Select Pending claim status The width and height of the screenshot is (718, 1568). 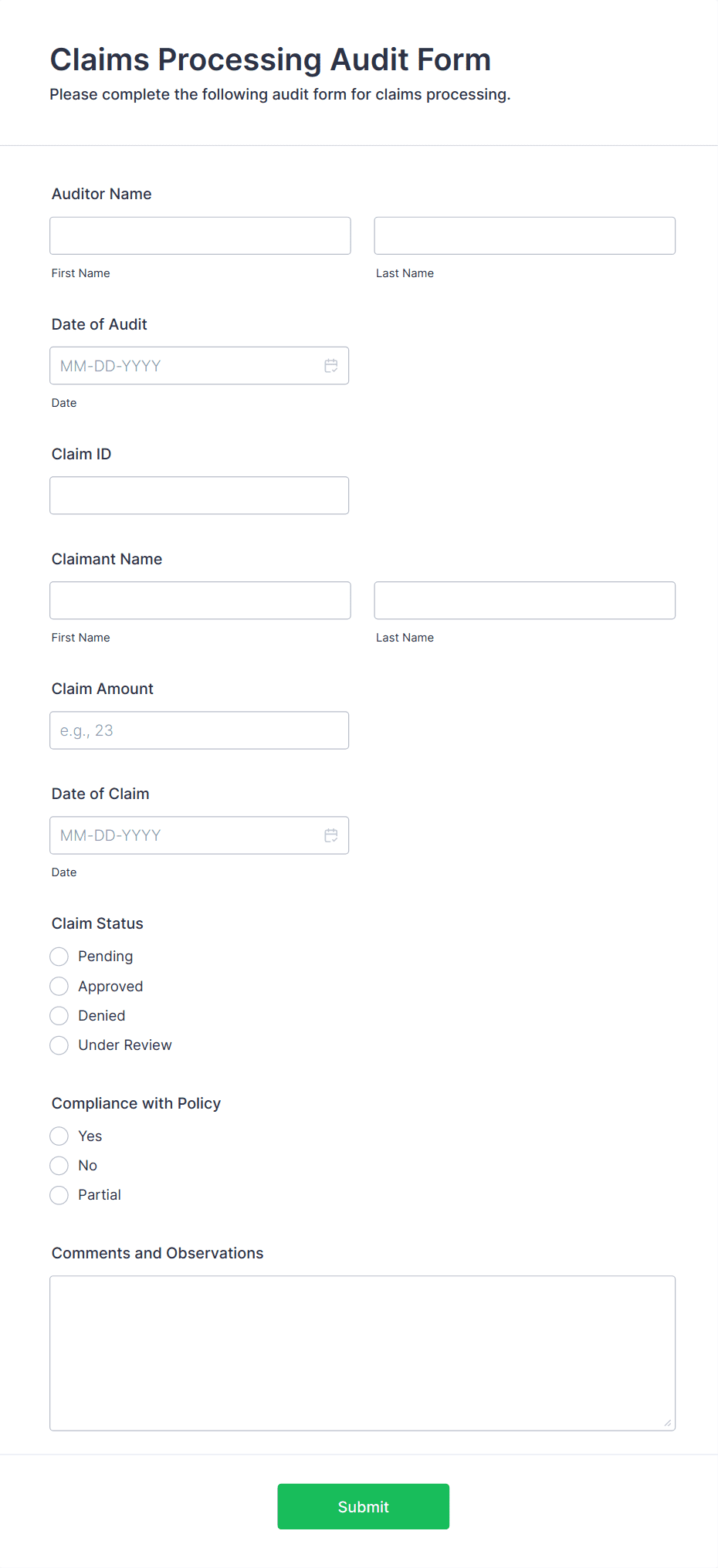[59, 956]
